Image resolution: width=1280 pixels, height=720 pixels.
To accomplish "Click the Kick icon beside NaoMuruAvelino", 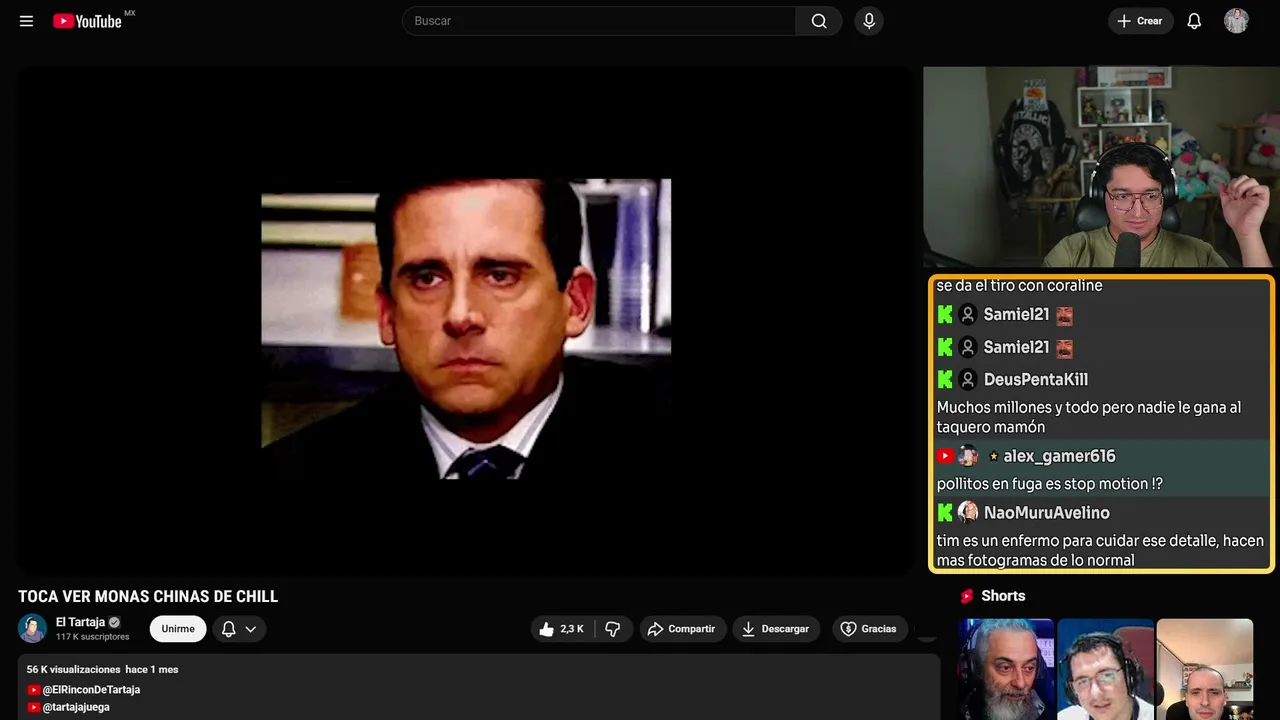I will (945, 513).
